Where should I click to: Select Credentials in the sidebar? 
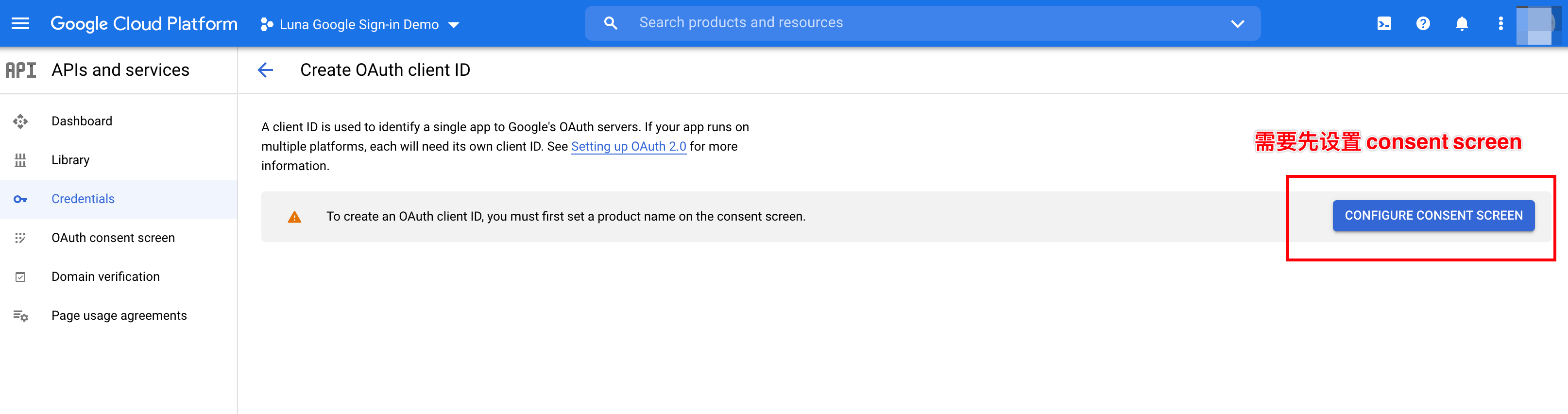click(x=119, y=199)
